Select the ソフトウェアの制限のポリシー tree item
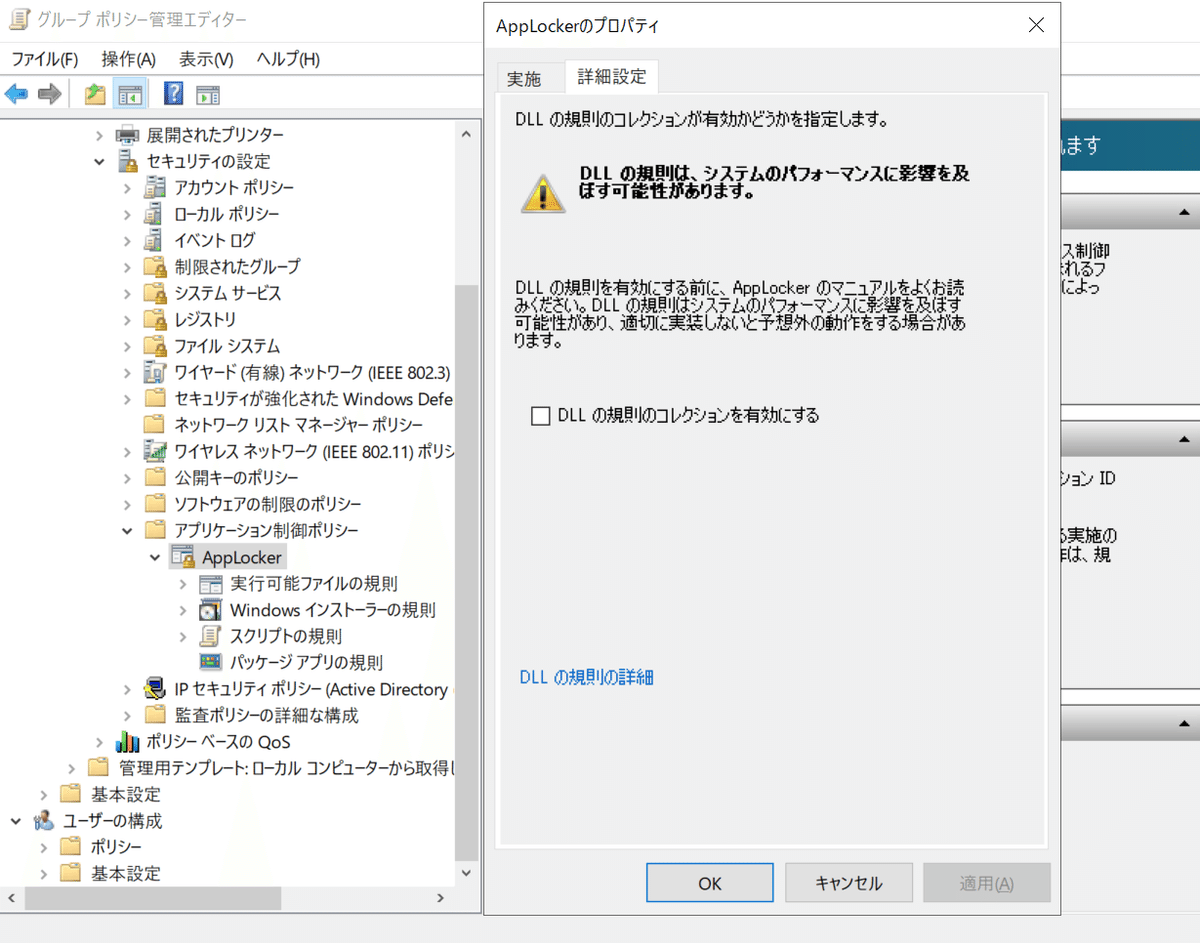This screenshot has width=1200, height=943. [x=268, y=504]
